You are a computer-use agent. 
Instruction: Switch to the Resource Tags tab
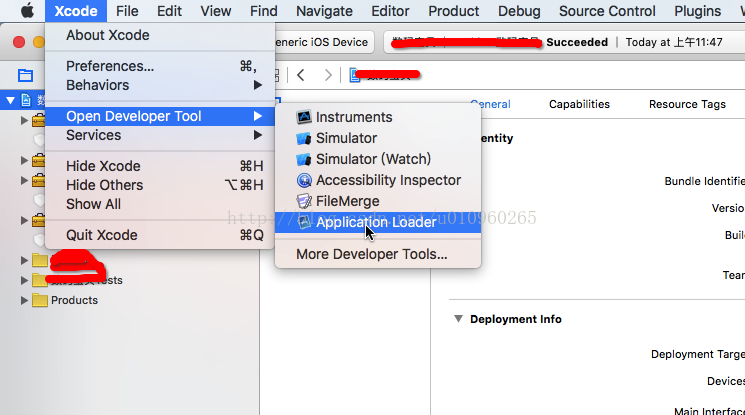687,104
